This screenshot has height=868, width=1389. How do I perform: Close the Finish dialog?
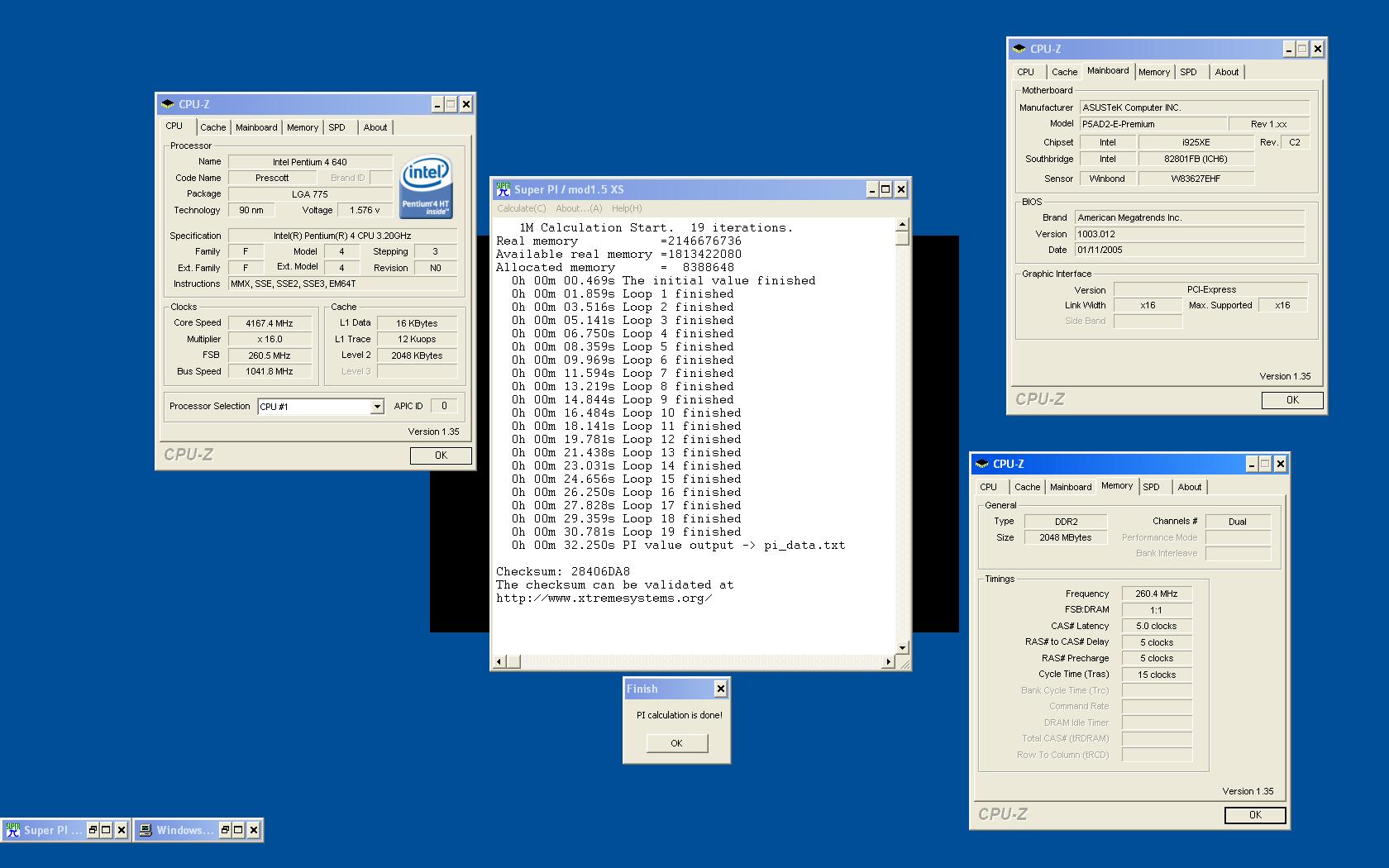(720, 689)
